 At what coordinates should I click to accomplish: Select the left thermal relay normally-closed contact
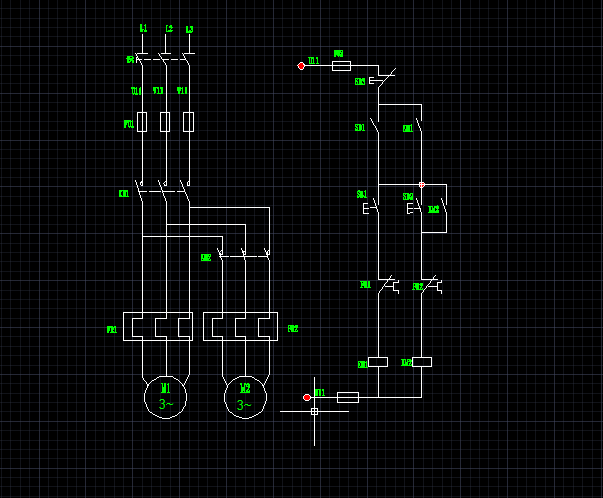(388, 285)
